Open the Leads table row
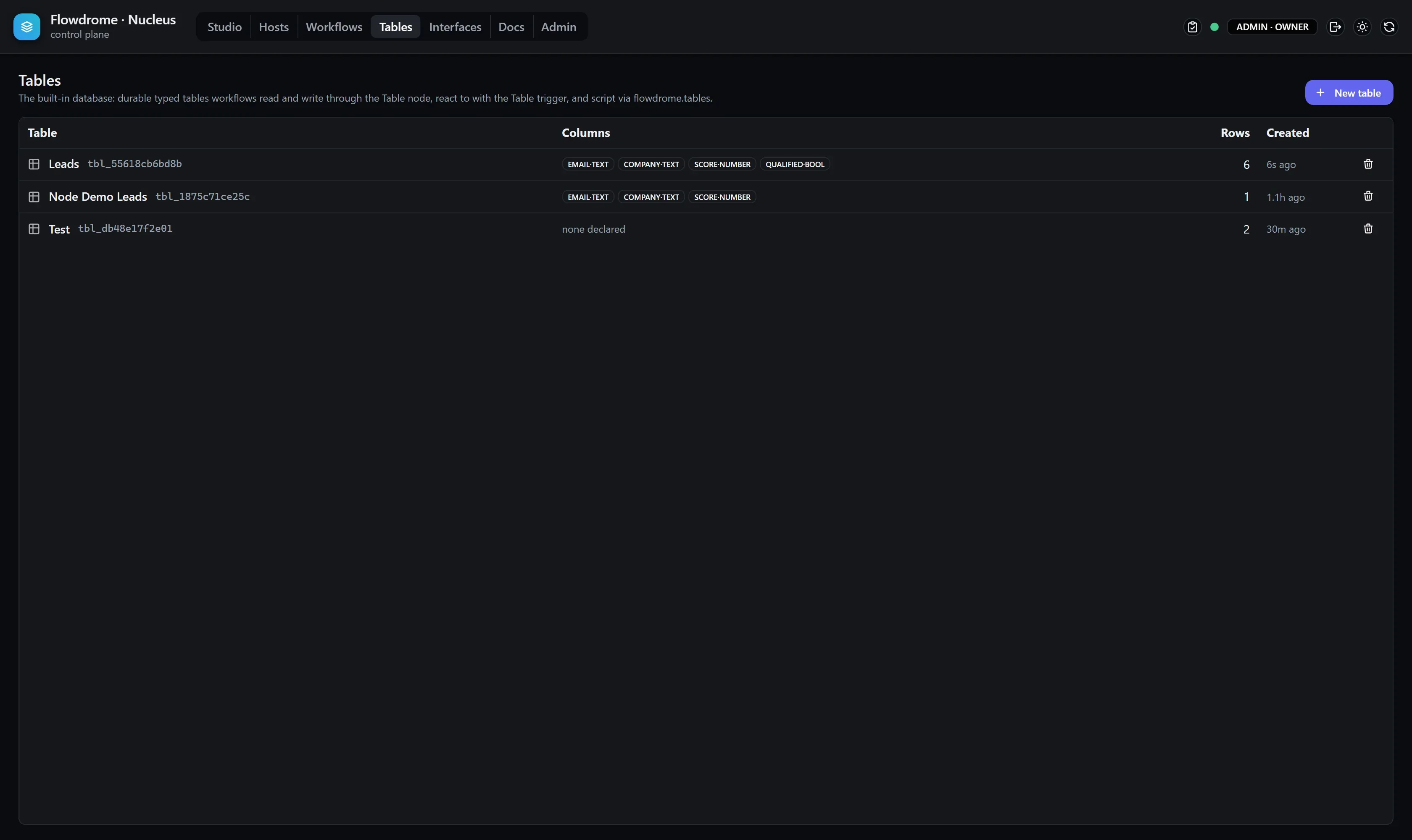This screenshot has width=1412, height=840. [x=705, y=164]
